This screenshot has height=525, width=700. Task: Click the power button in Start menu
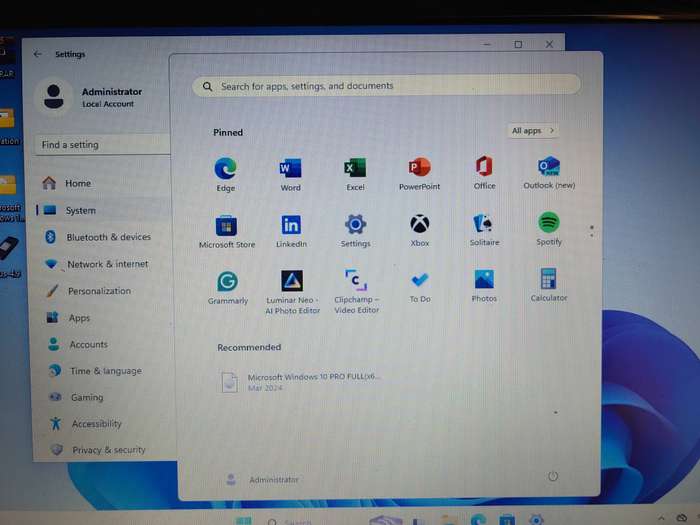point(553,476)
